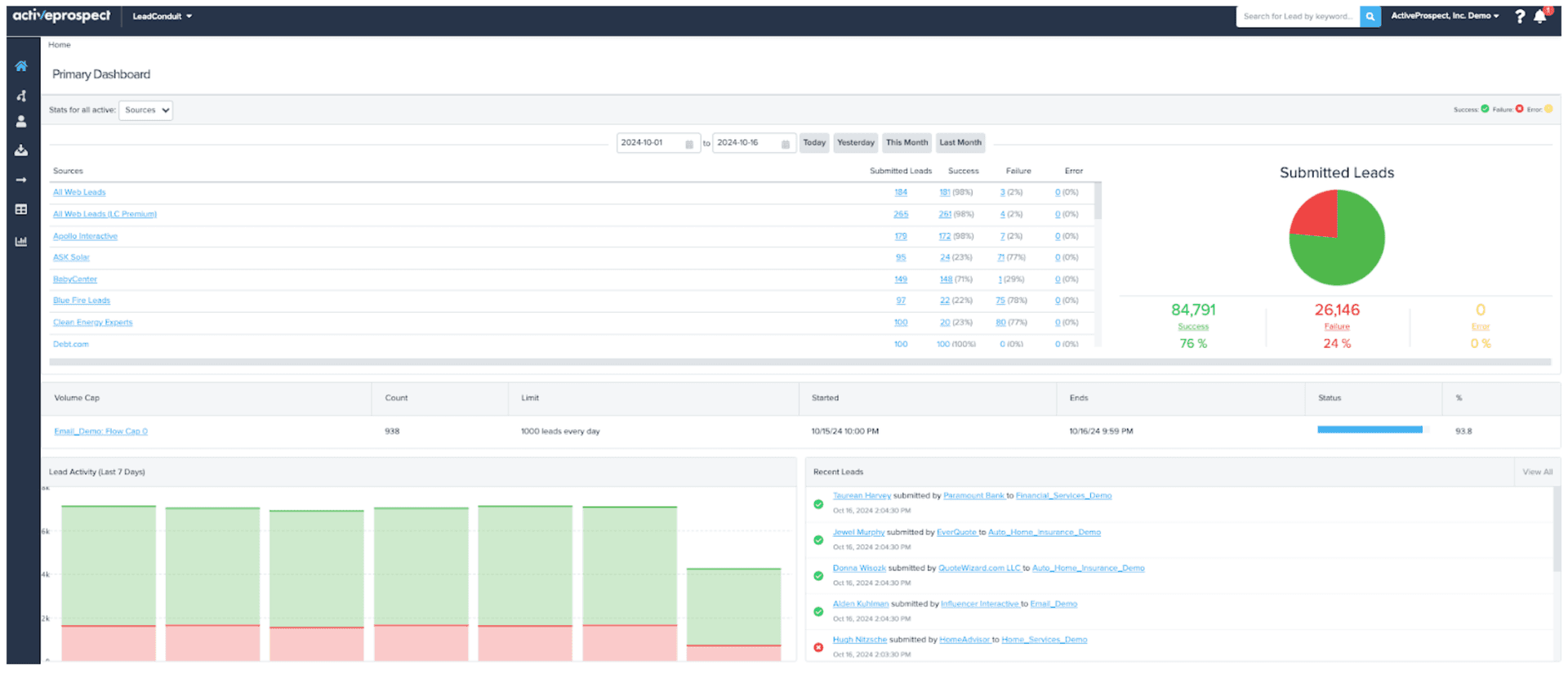Open calendar icon in the start date field

point(689,144)
